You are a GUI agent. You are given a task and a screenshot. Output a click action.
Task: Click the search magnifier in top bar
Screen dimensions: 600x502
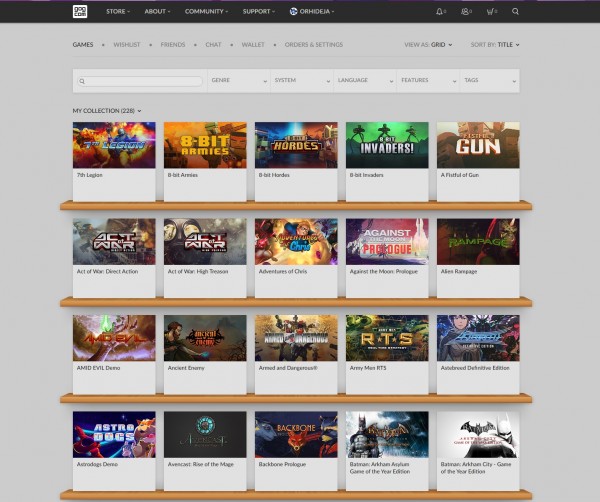[x=515, y=11]
